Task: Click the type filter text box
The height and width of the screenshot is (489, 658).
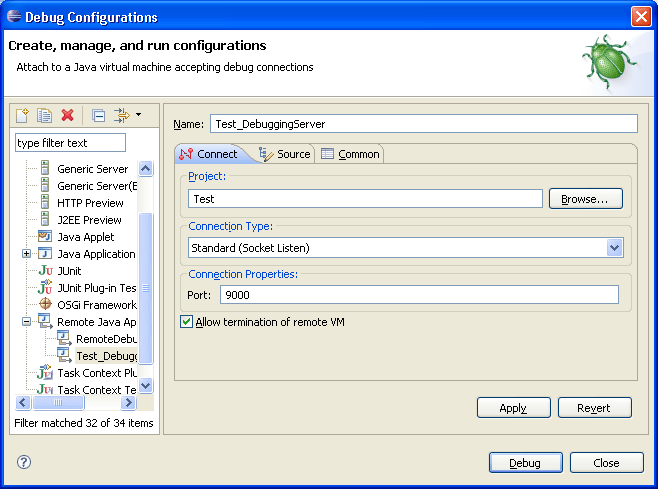Action: coord(70,143)
